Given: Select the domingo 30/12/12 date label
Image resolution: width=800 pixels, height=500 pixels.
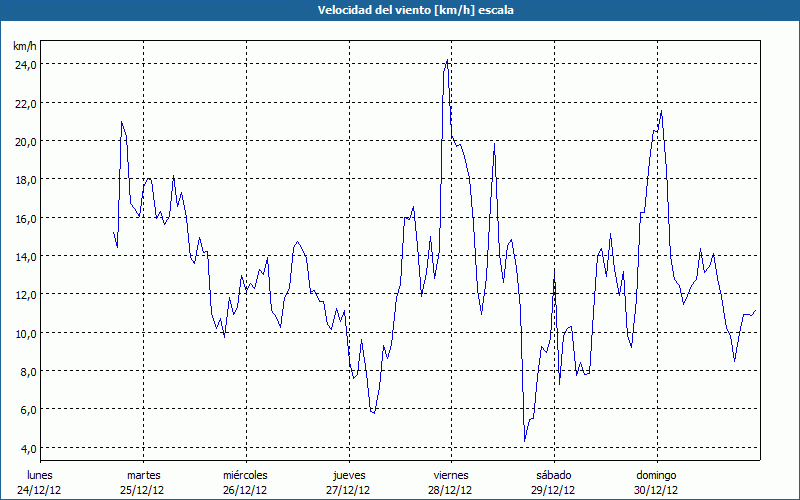Looking at the screenshot, I should coord(656,482).
